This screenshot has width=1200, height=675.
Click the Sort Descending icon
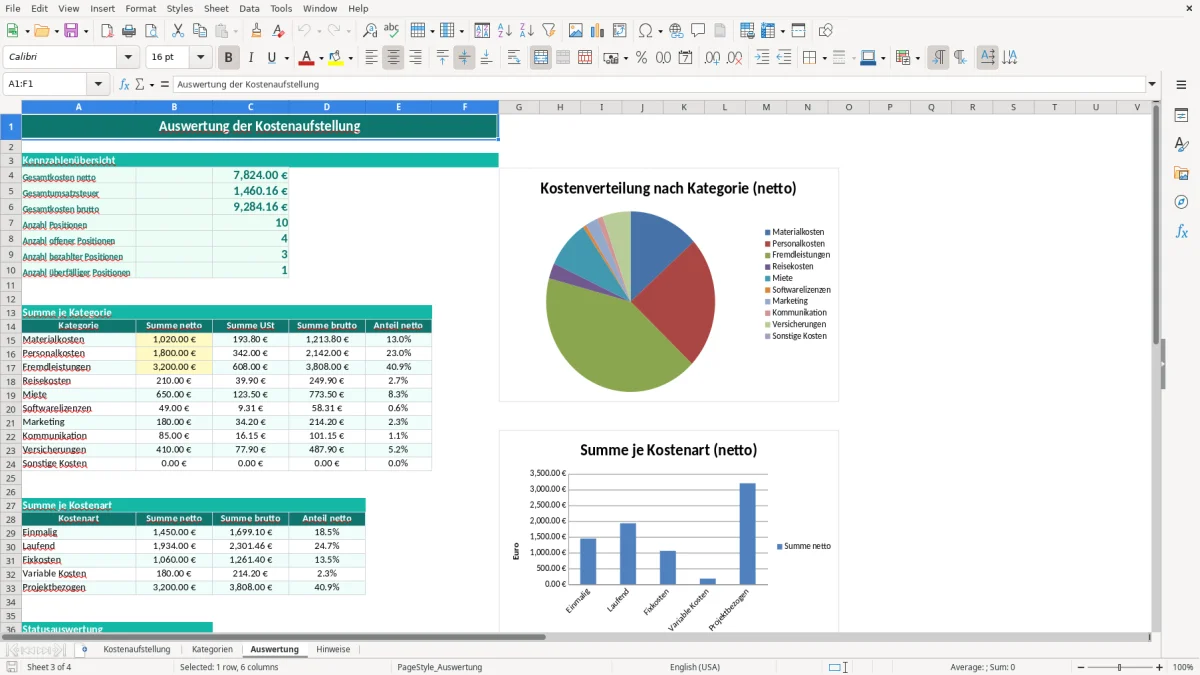[526, 31]
